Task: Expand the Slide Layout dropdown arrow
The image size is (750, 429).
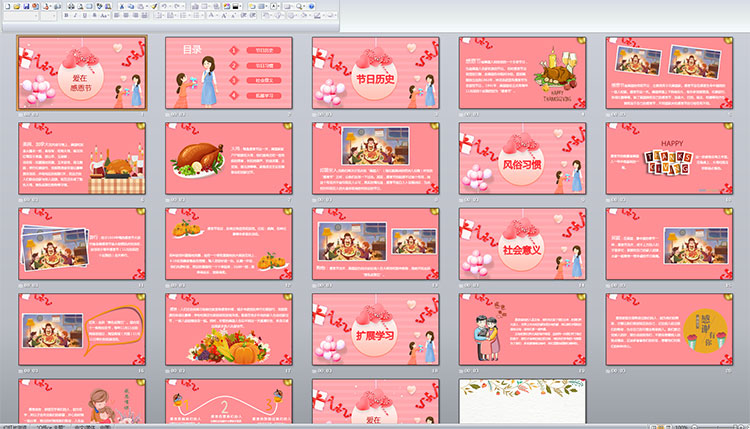Action: [x=267, y=6]
